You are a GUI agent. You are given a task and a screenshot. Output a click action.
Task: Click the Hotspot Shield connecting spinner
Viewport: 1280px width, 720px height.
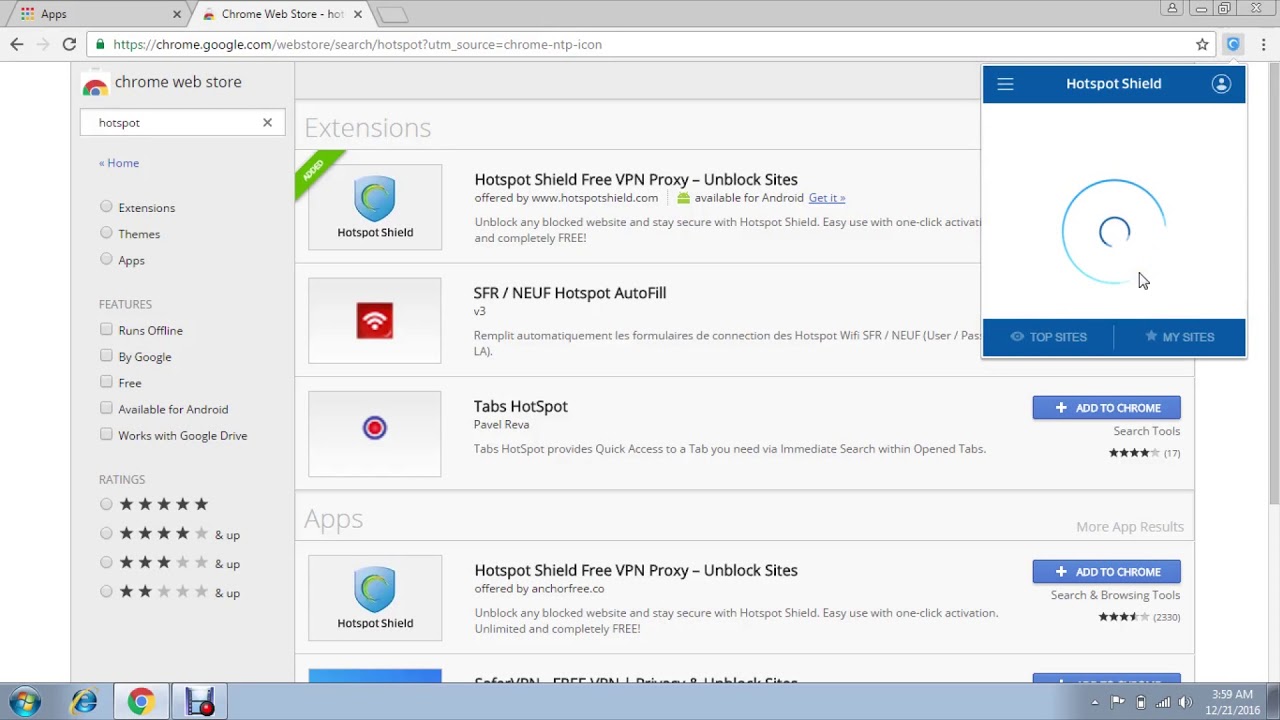click(x=1113, y=232)
